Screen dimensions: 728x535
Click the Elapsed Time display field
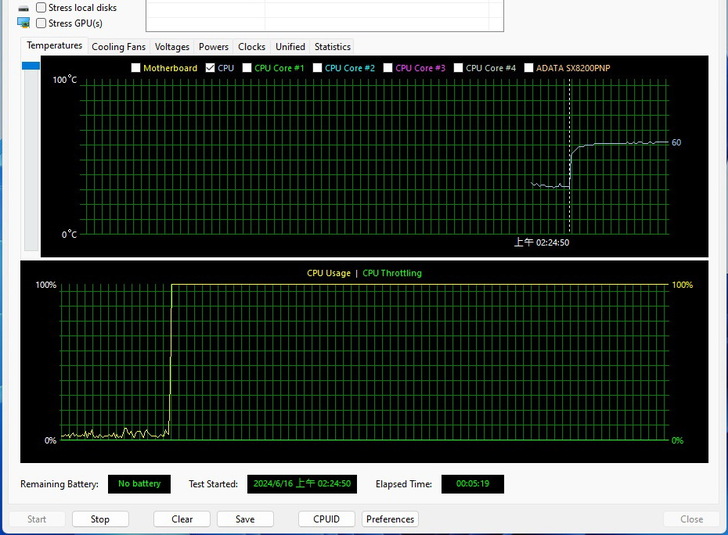(472, 484)
